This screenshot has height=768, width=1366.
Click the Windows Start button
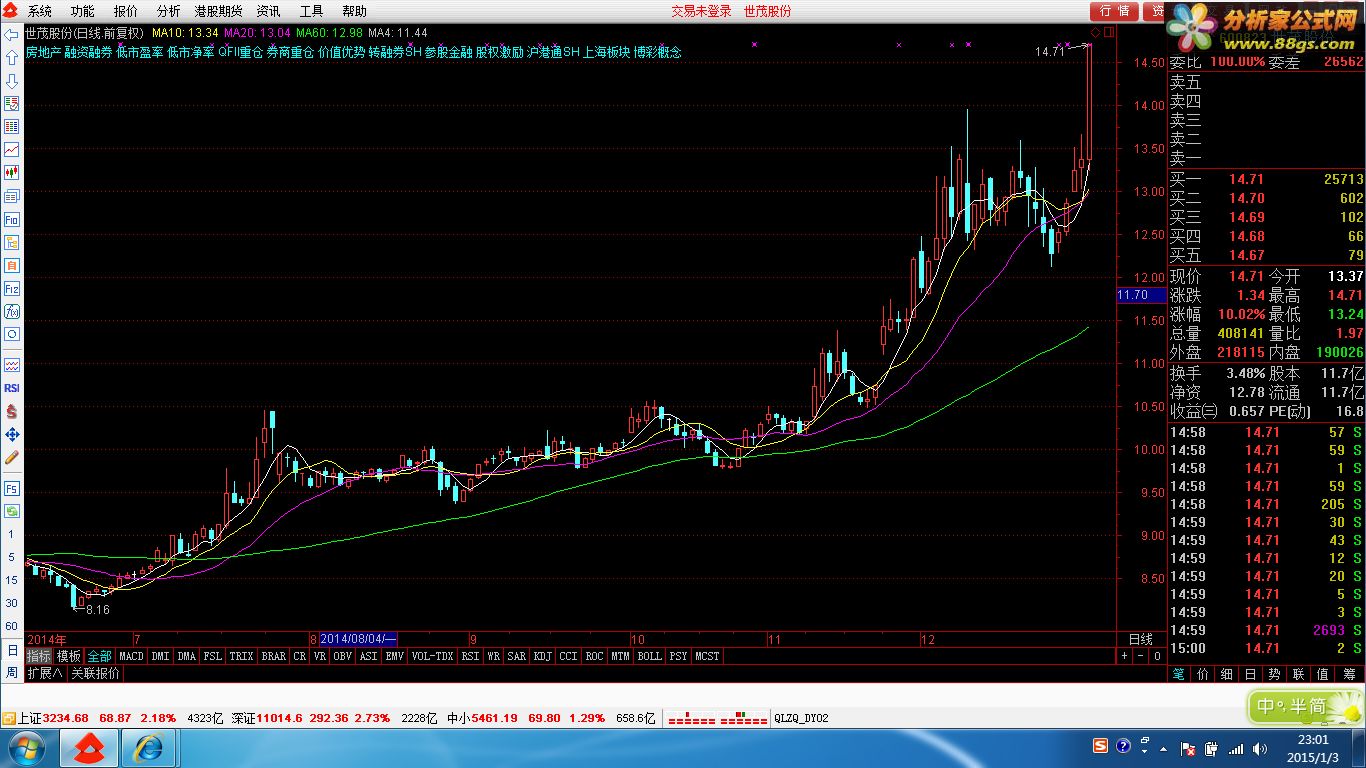[x=27, y=747]
